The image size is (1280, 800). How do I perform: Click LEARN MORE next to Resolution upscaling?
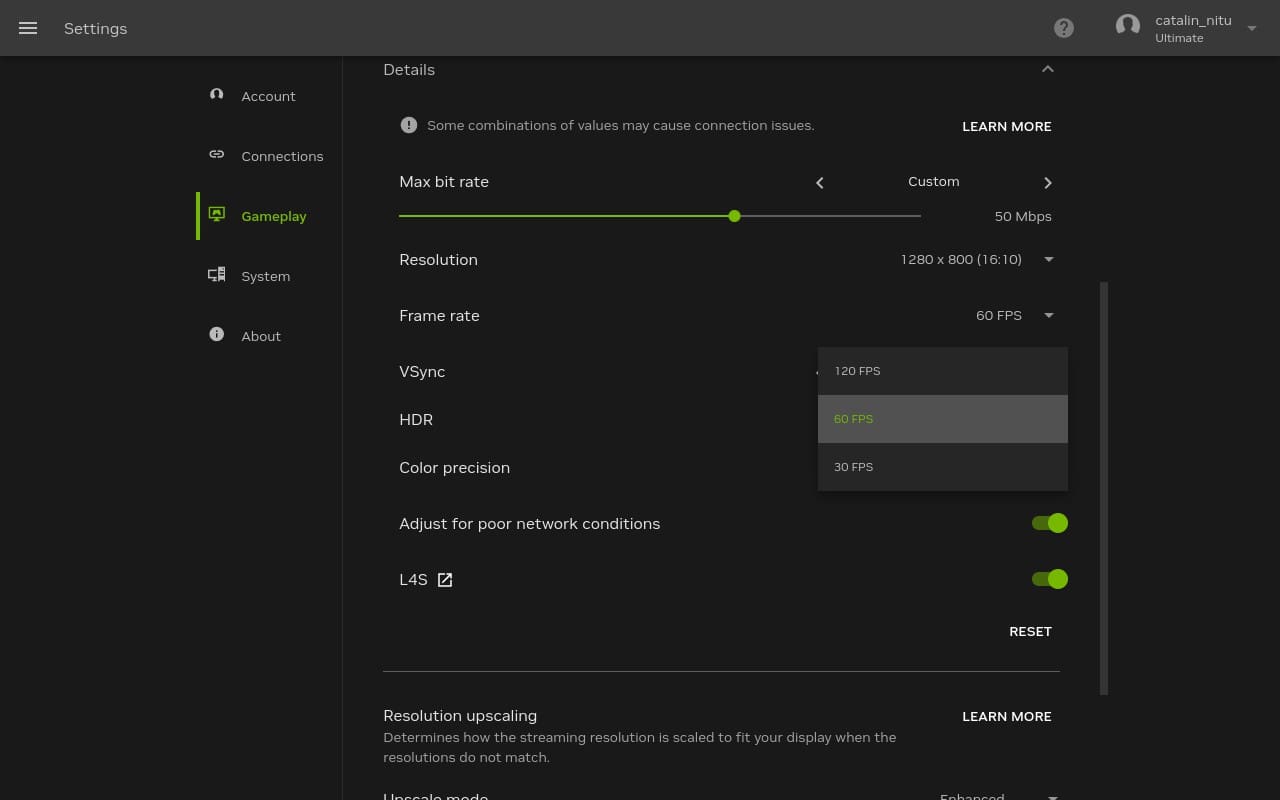(1006, 717)
